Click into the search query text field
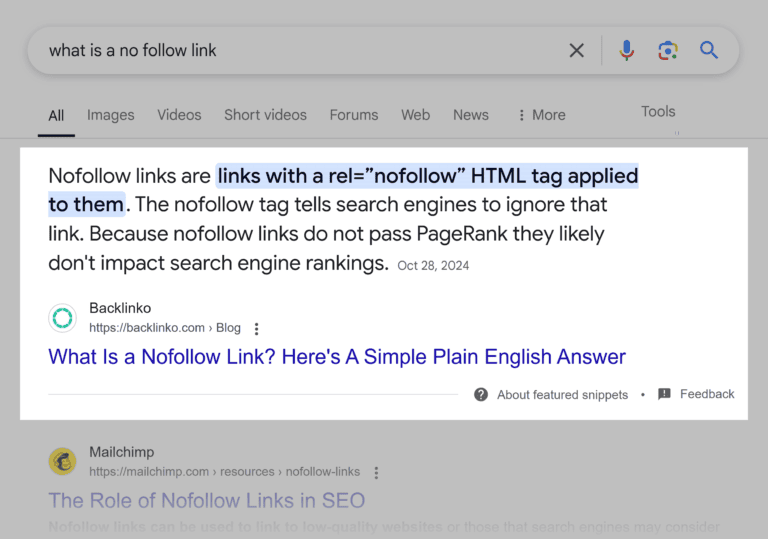The width and height of the screenshot is (768, 539). point(304,50)
